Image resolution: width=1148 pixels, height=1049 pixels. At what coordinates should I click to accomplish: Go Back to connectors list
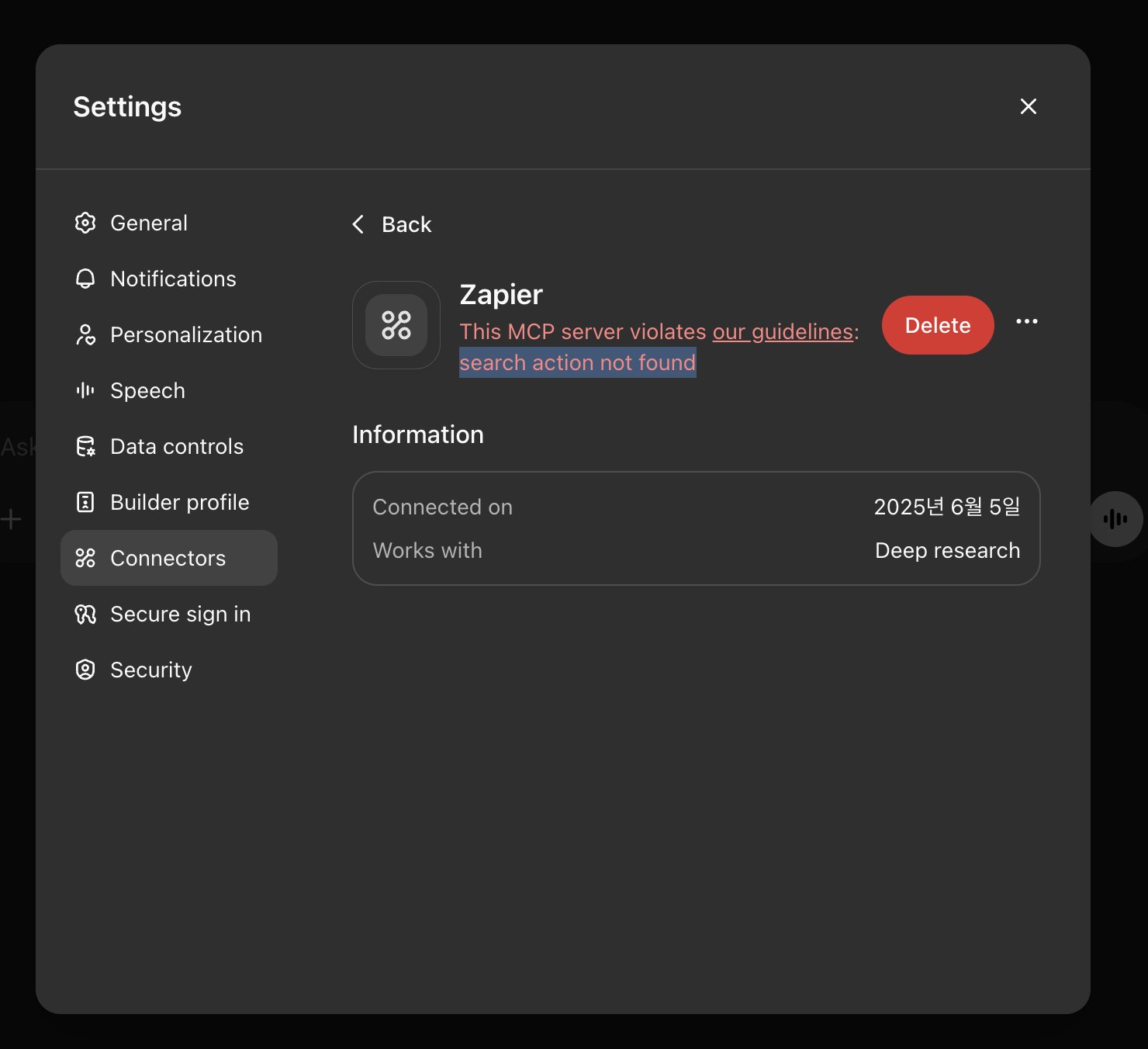pyautogui.click(x=391, y=225)
